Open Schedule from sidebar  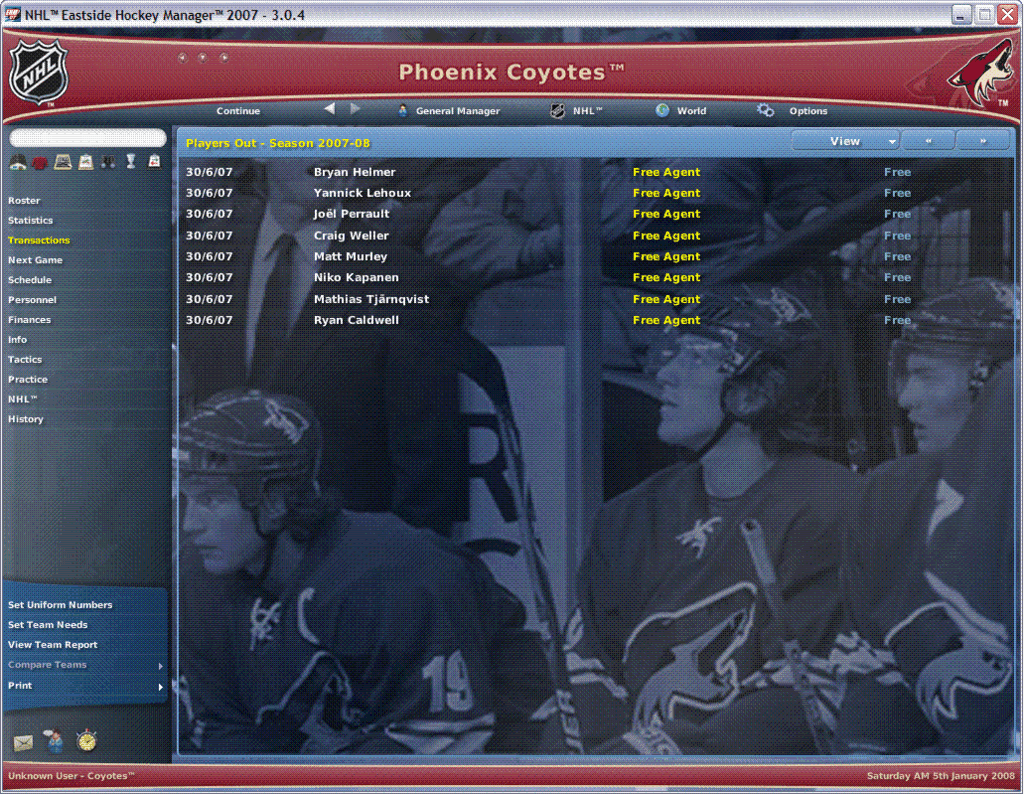29,280
